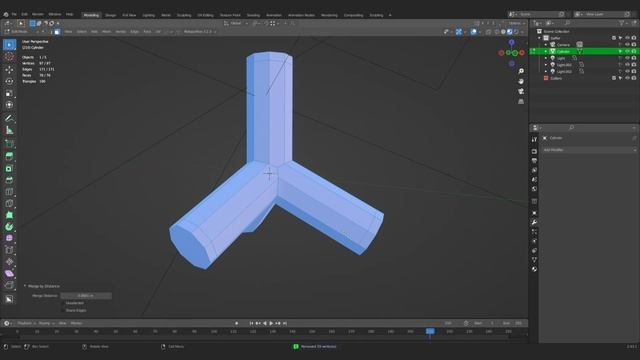The height and width of the screenshot is (360, 640).
Task: Select the Spin tool
Action: coord(9,227)
